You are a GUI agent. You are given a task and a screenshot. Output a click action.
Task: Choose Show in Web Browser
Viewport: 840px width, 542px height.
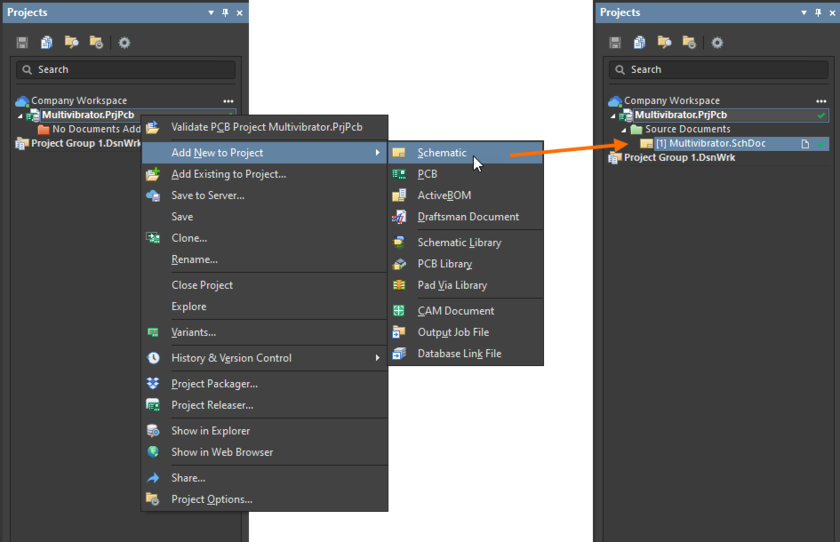265,452
